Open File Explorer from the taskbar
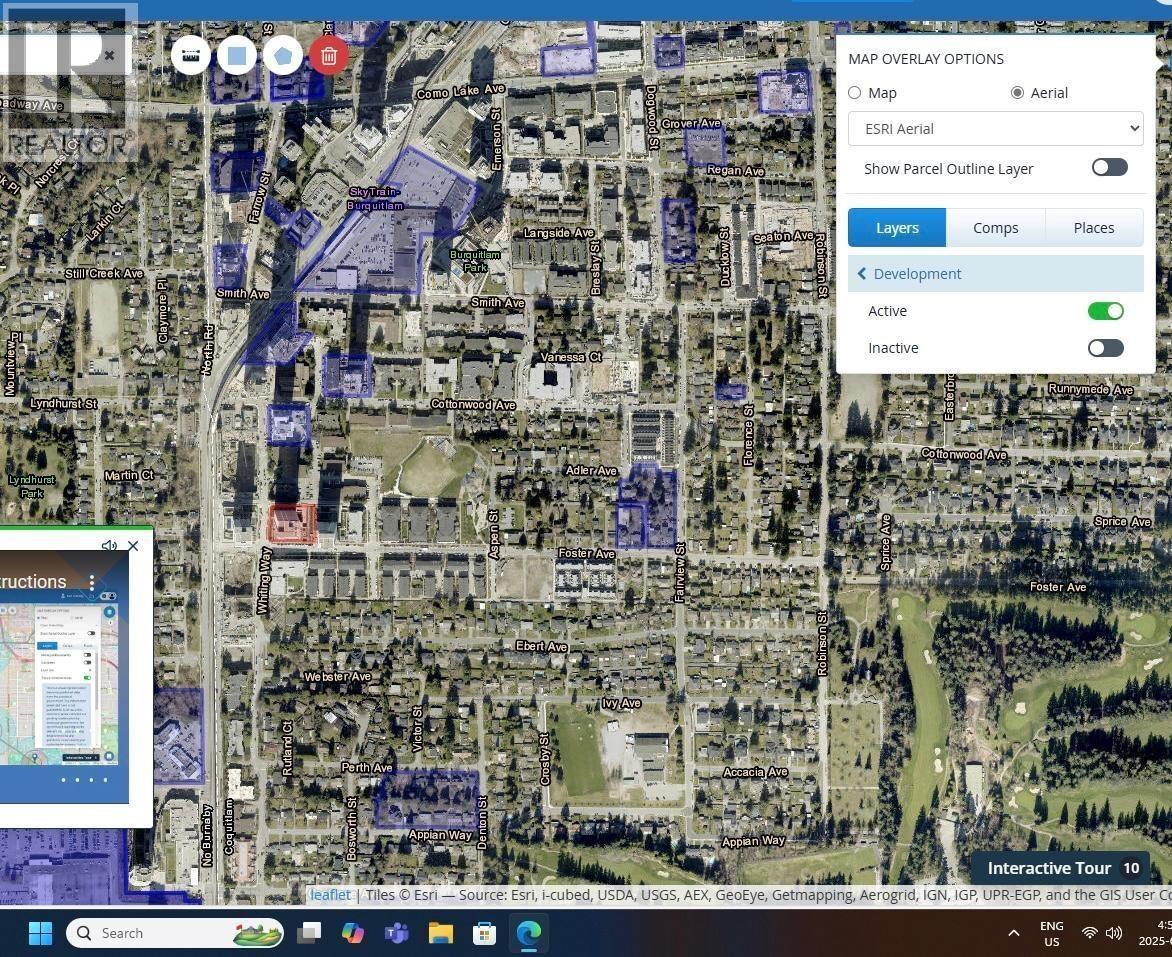 click(441, 933)
